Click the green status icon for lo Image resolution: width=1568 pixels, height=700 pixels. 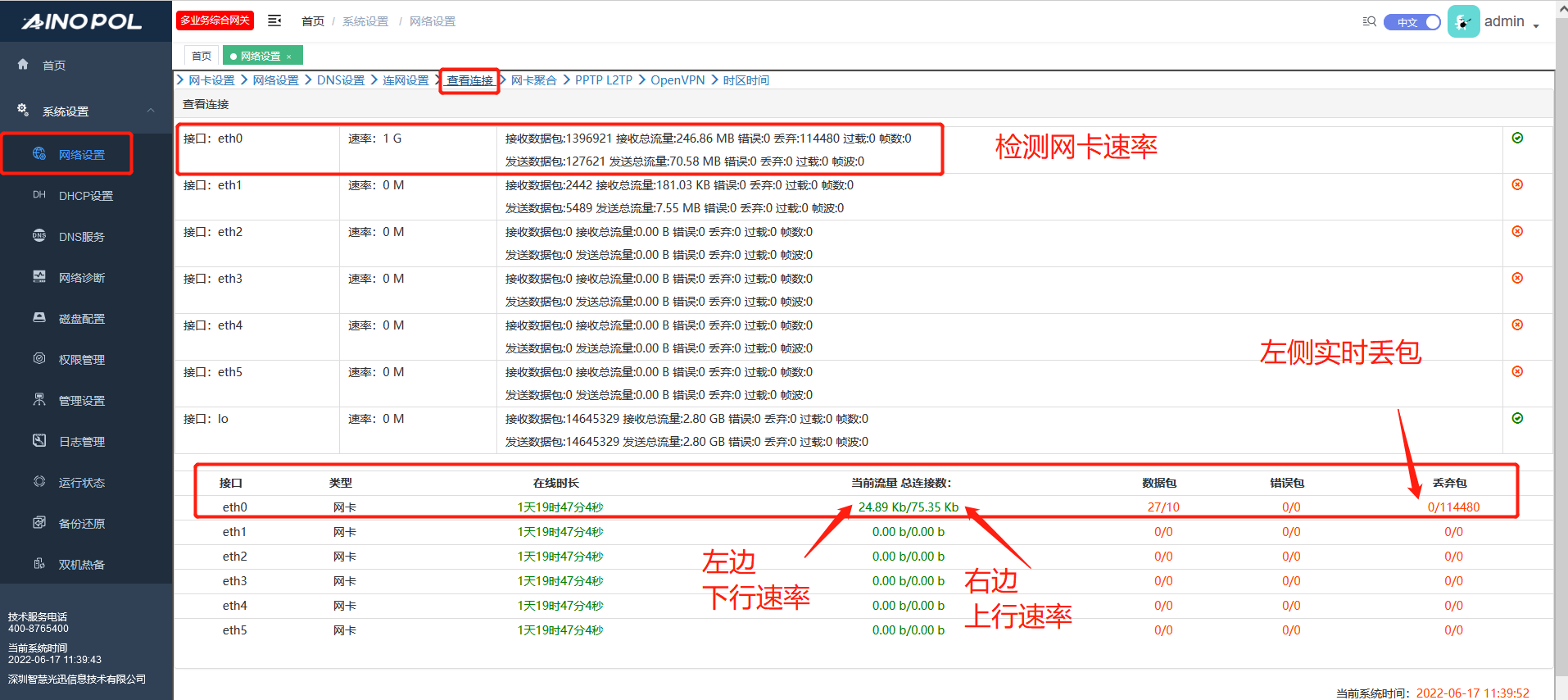pos(1517,418)
